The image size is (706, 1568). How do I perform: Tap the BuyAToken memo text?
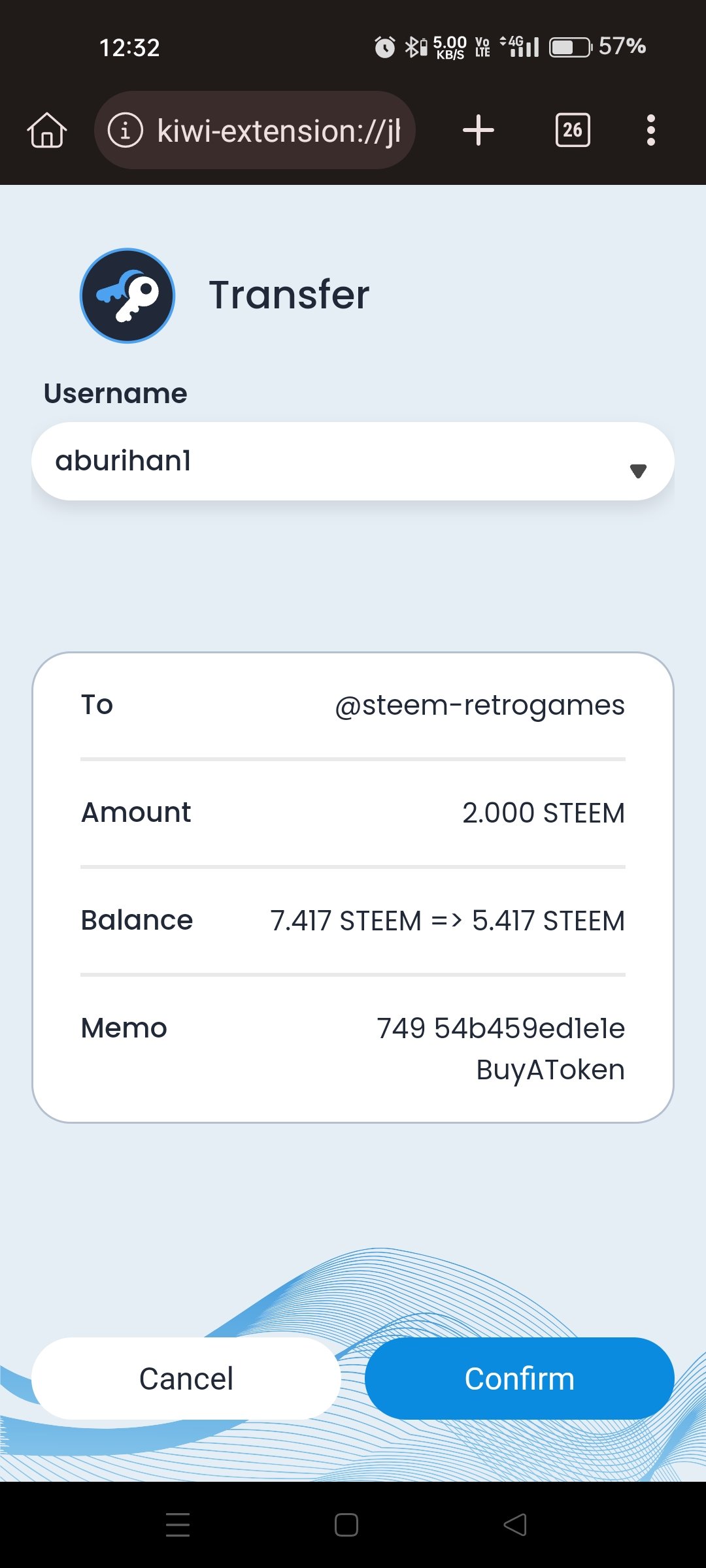(550, 1070)
